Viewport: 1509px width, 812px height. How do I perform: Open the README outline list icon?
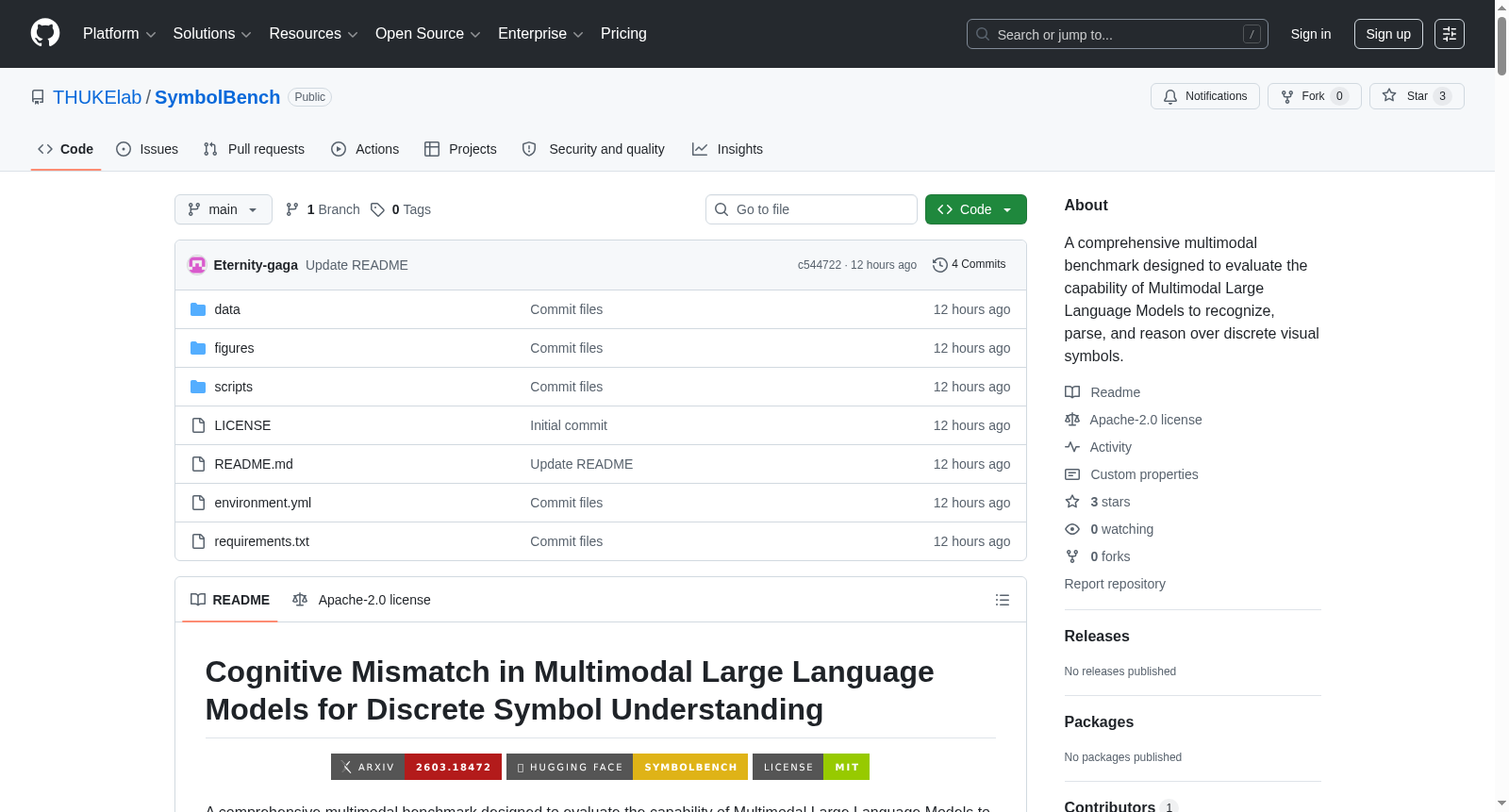click(x=1003, y=600)
